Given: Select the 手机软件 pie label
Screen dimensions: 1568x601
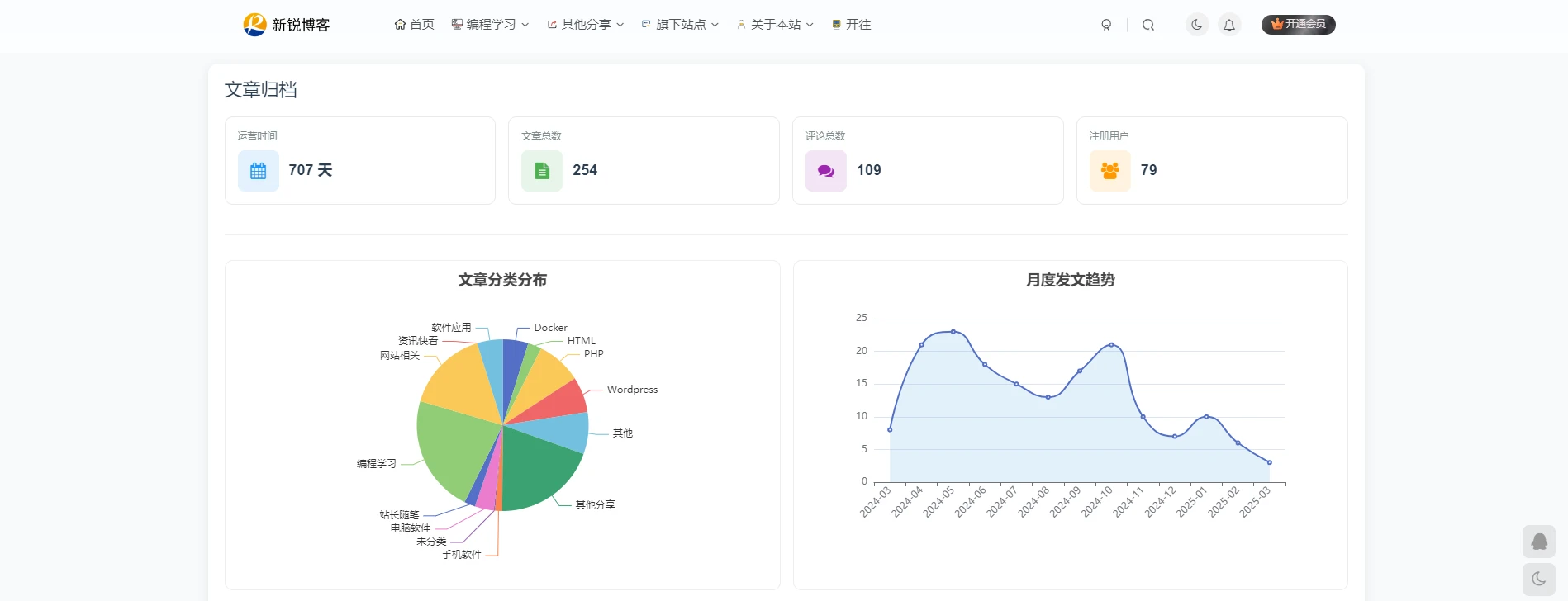Looking at the screenshot, I should [x=461, y=555].
